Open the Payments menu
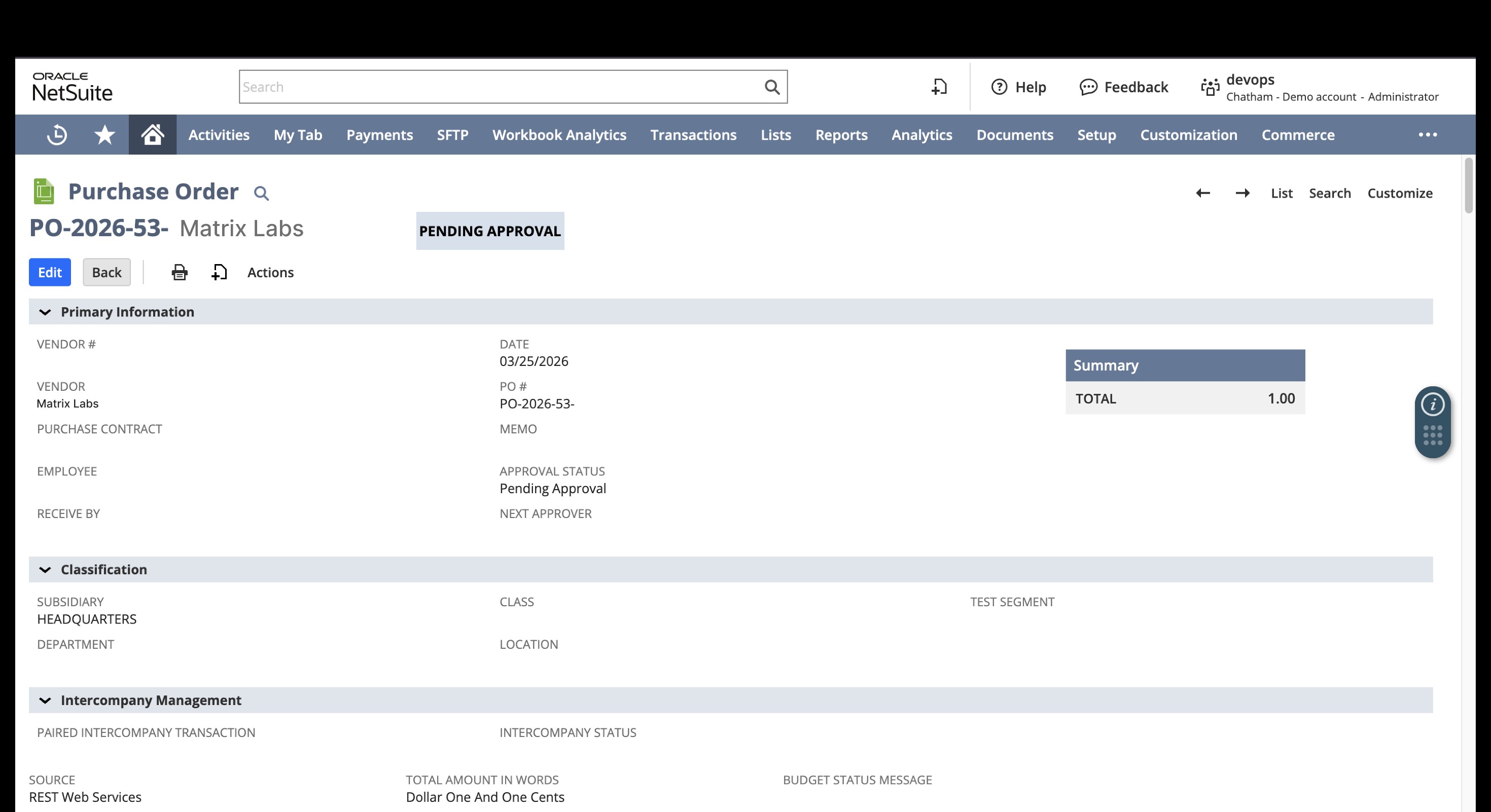The height and width of the screenshot is (812, 1491). coord(380,135)
